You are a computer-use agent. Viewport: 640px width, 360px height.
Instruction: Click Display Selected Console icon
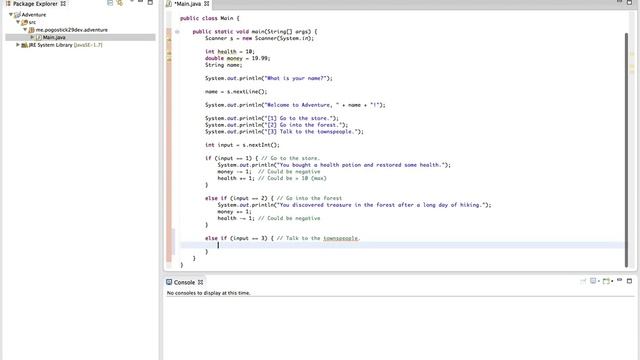[593, 281]
